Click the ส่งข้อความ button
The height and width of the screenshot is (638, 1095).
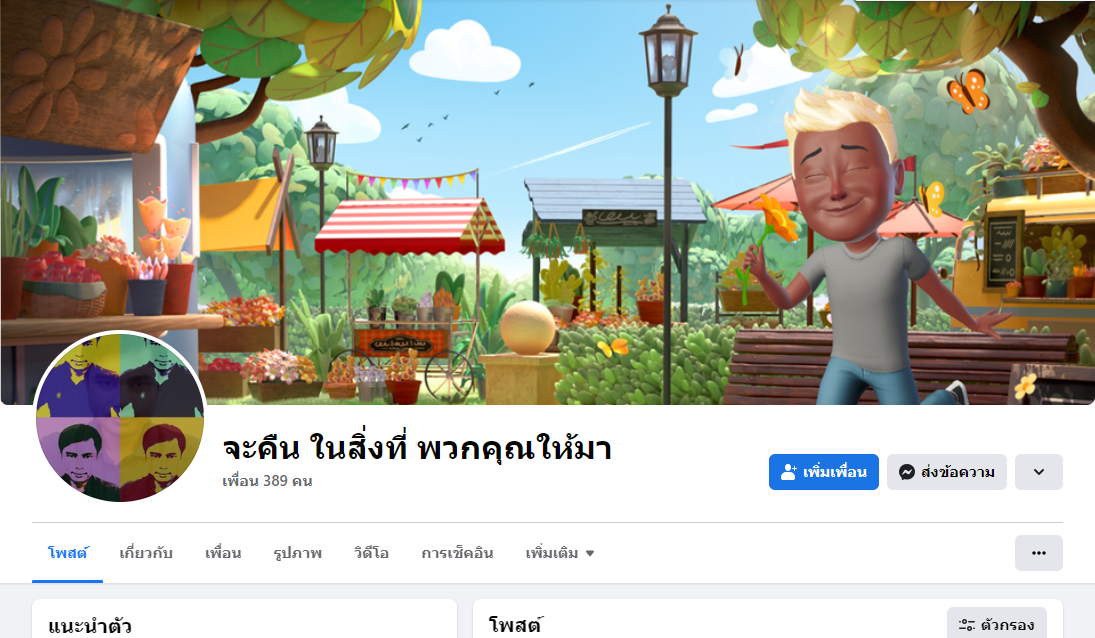coord(946,472)
